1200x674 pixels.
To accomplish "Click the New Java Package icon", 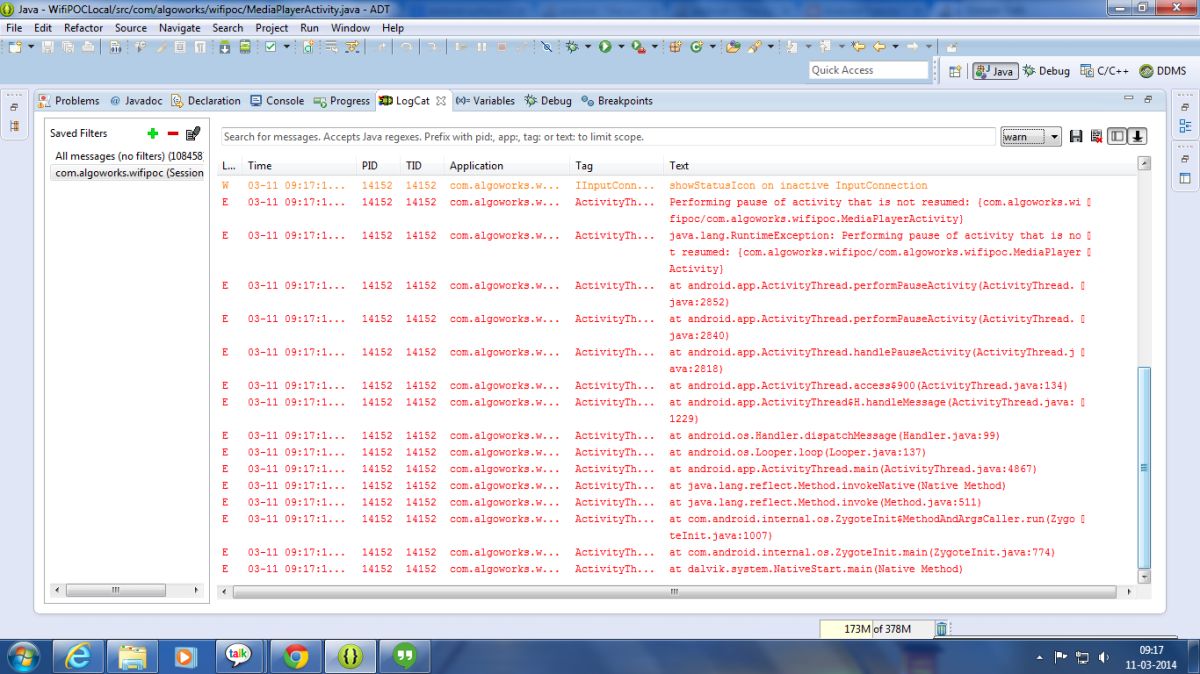I will [676, 46].
